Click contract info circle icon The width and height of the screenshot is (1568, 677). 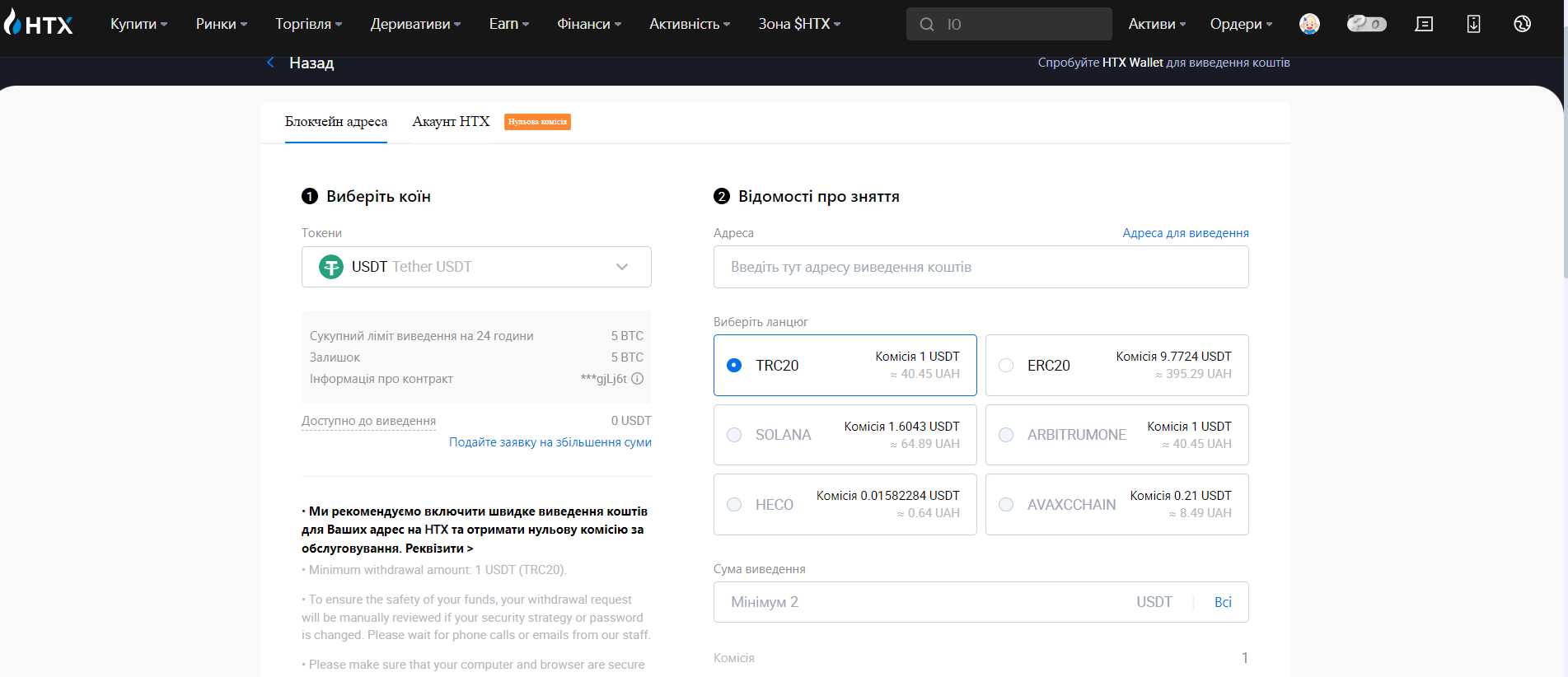click(637, 379)
